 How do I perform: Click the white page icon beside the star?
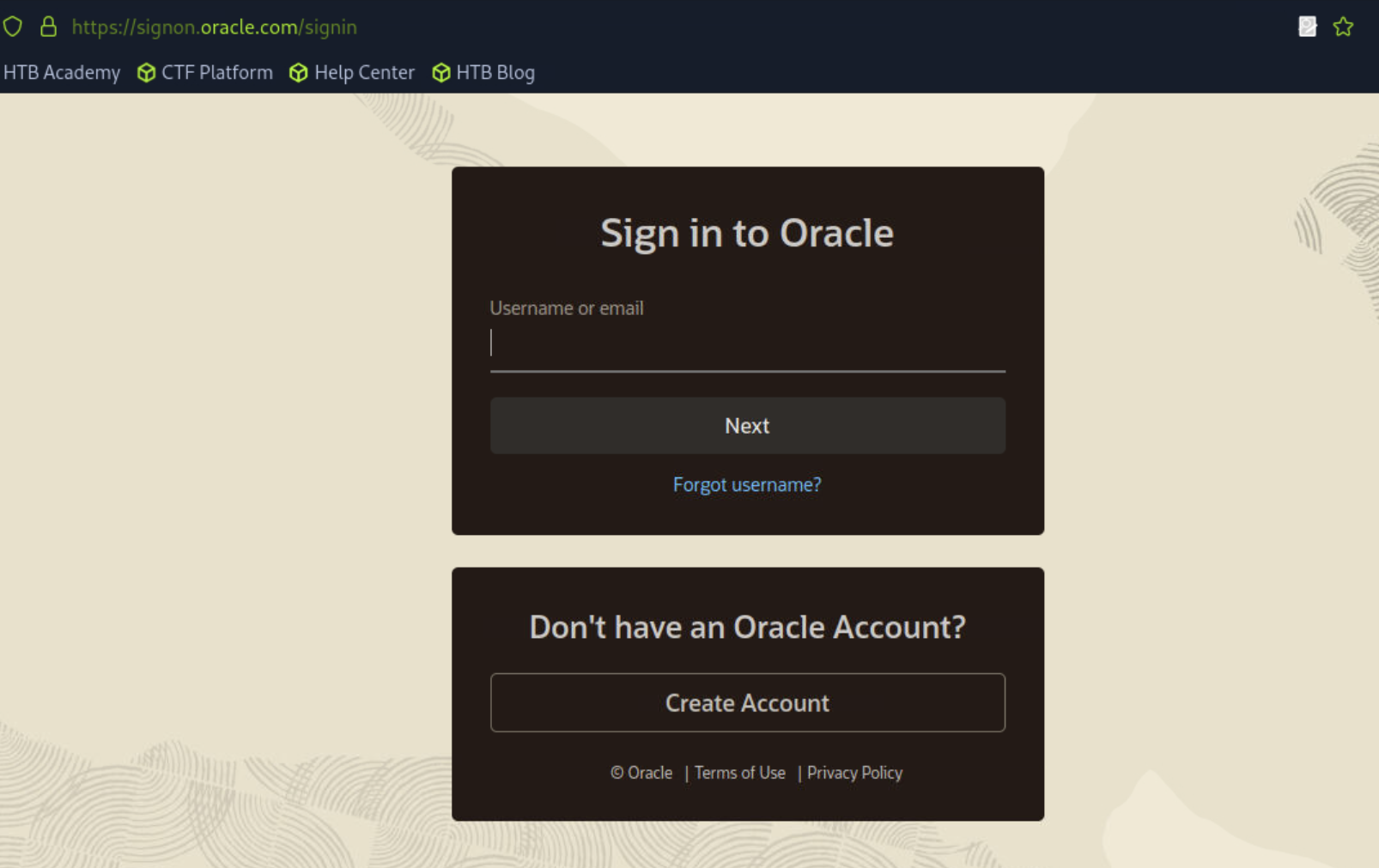1307,27
